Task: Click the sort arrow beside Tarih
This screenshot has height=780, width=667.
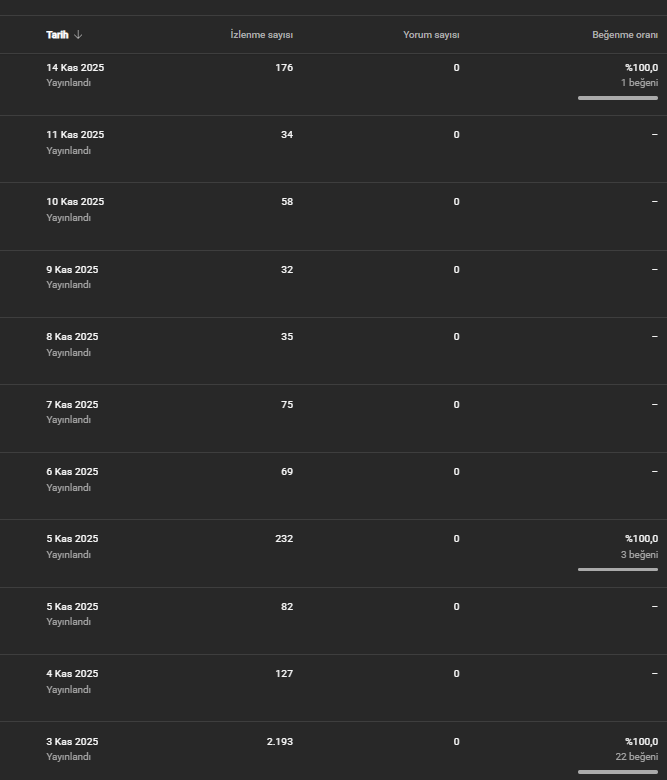Action: tap(78, 35)
